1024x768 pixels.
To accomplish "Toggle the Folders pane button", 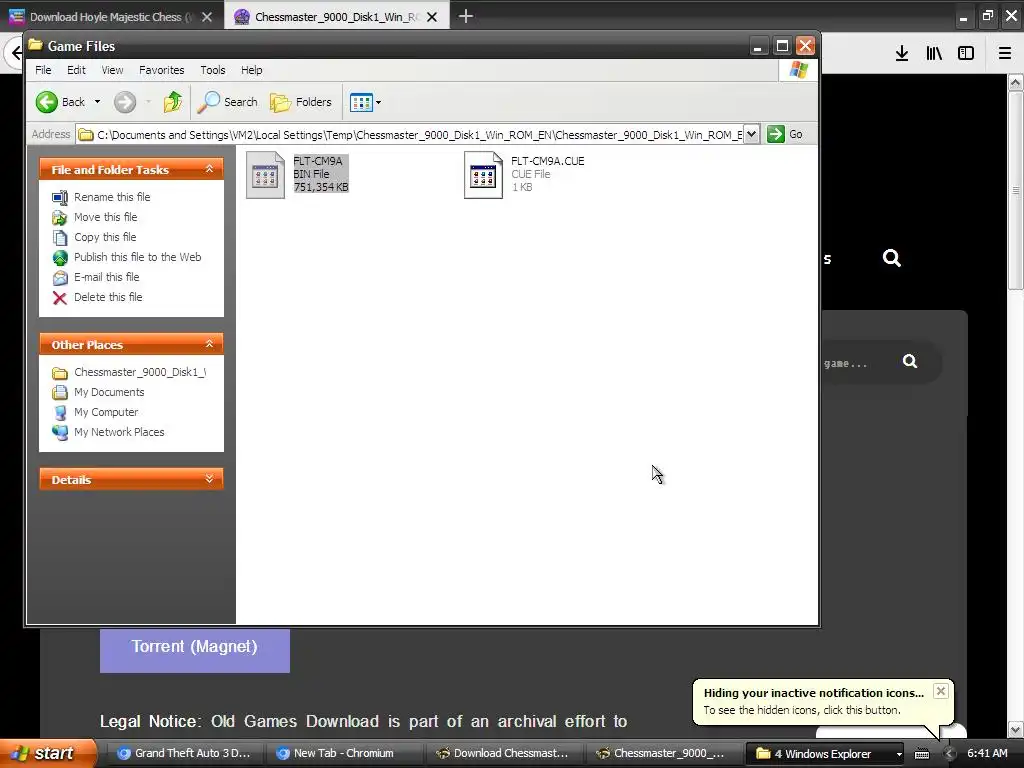I will pos(301,102).
